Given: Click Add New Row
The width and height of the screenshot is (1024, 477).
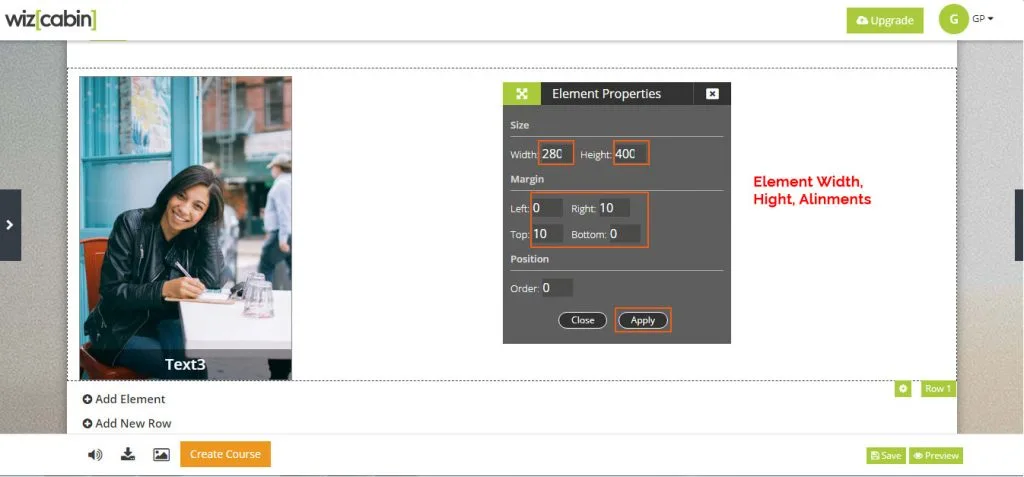Looking at the screenshot, I should [x=127, y=423].
